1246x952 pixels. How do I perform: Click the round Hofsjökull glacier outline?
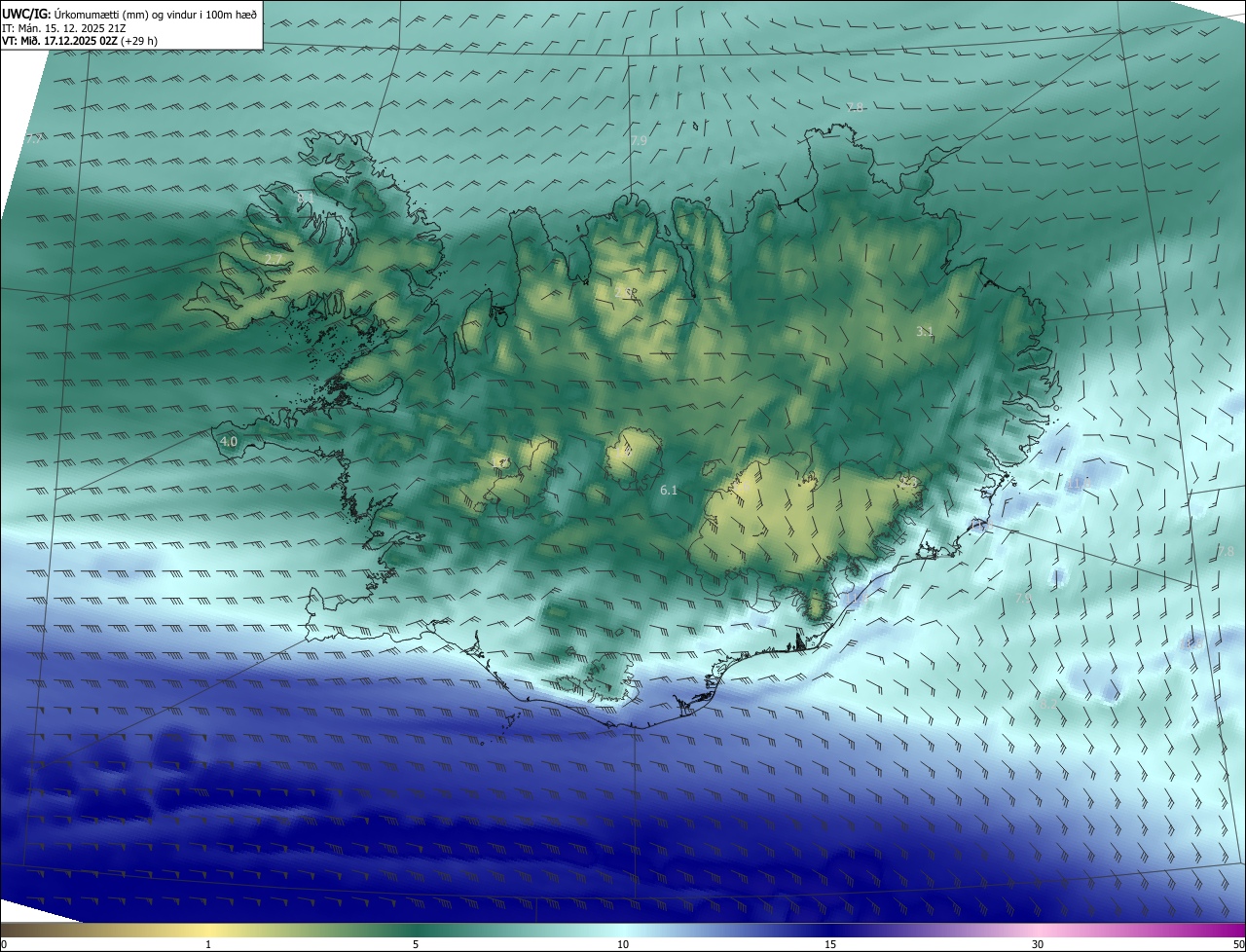point(633,457)
